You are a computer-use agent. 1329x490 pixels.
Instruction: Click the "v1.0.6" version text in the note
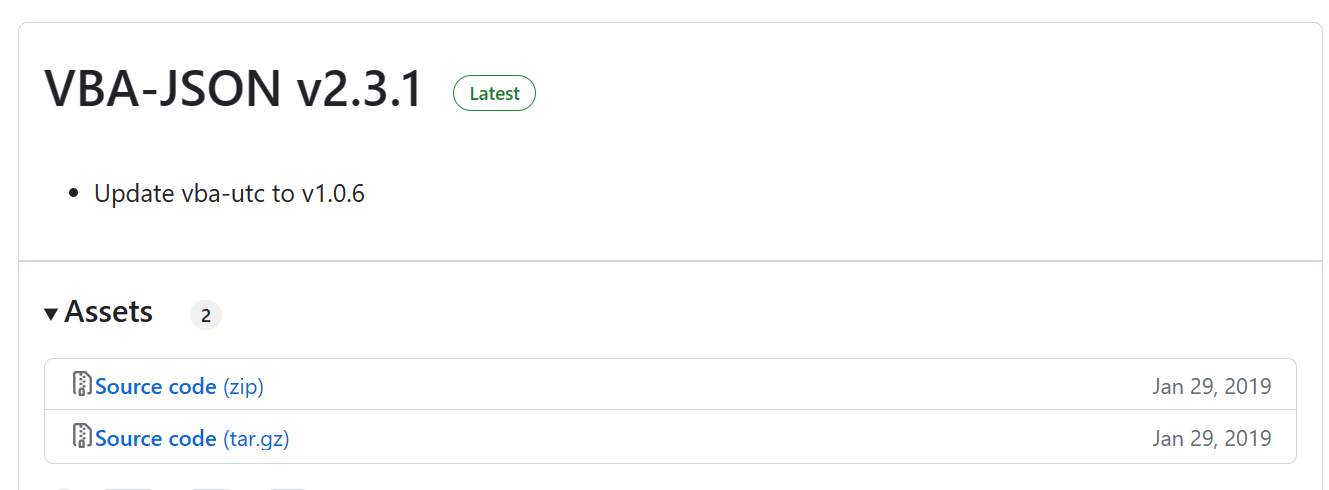tap(333, 193)
